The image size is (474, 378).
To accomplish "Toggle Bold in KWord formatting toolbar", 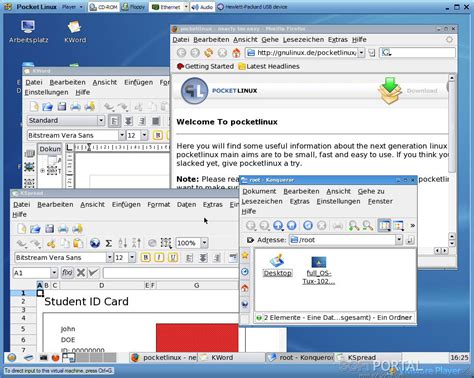I will pyautogui.click(x=158, y=135).
